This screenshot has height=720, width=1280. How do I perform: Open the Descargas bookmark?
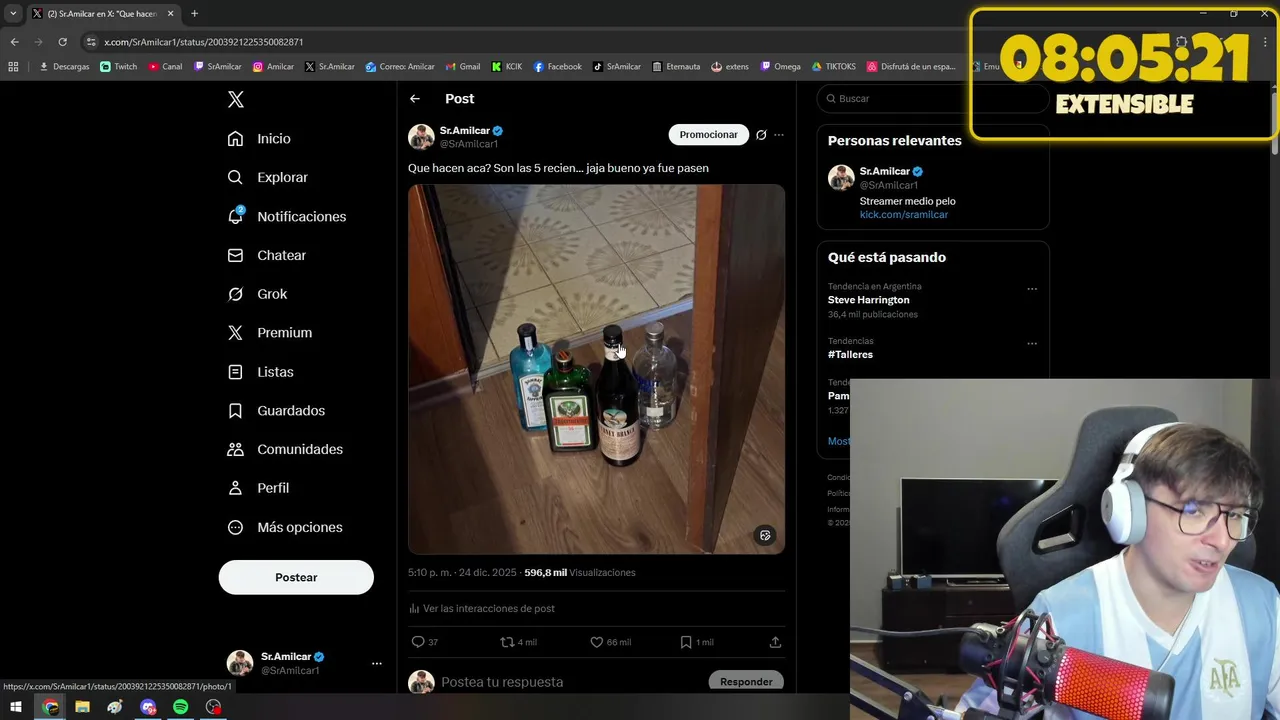(x=64, y=67)
